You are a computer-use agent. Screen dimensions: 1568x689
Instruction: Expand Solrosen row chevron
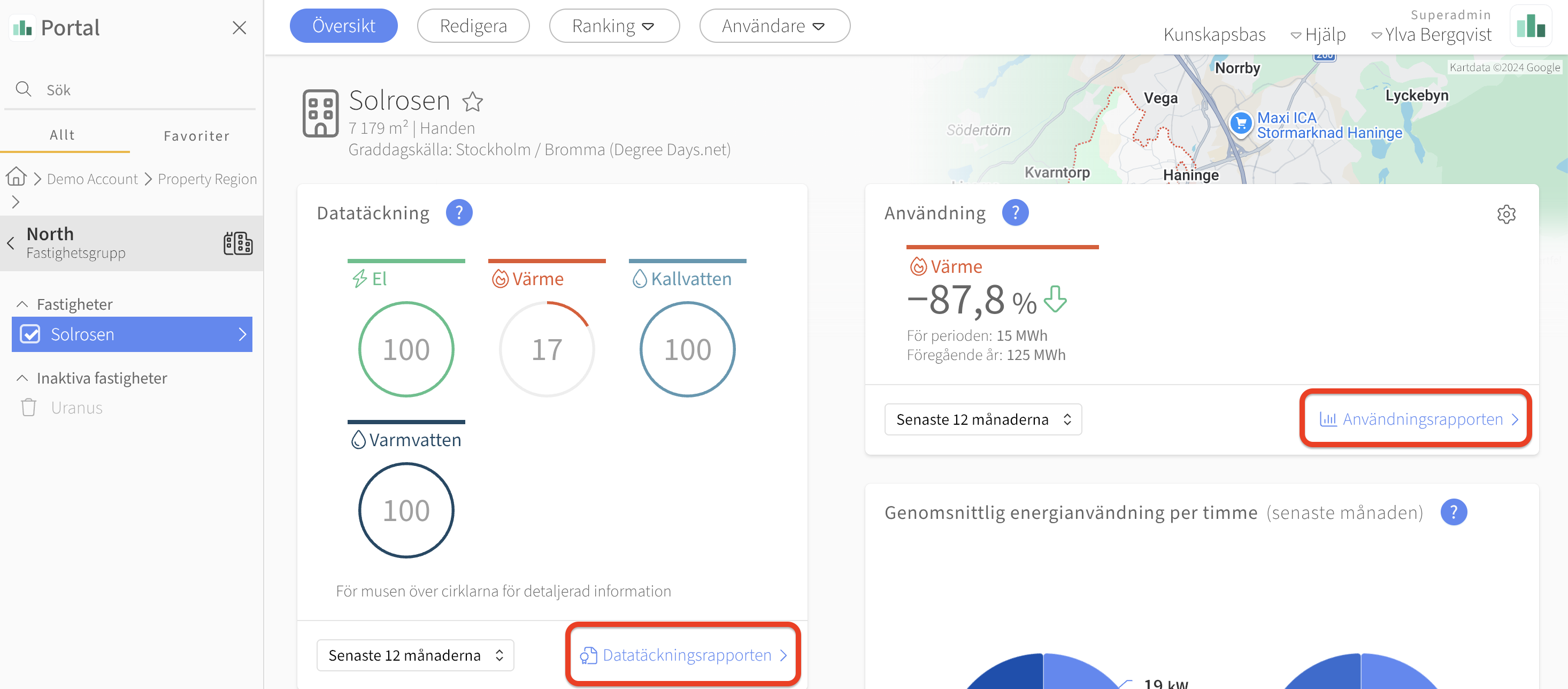click(242, 334)
